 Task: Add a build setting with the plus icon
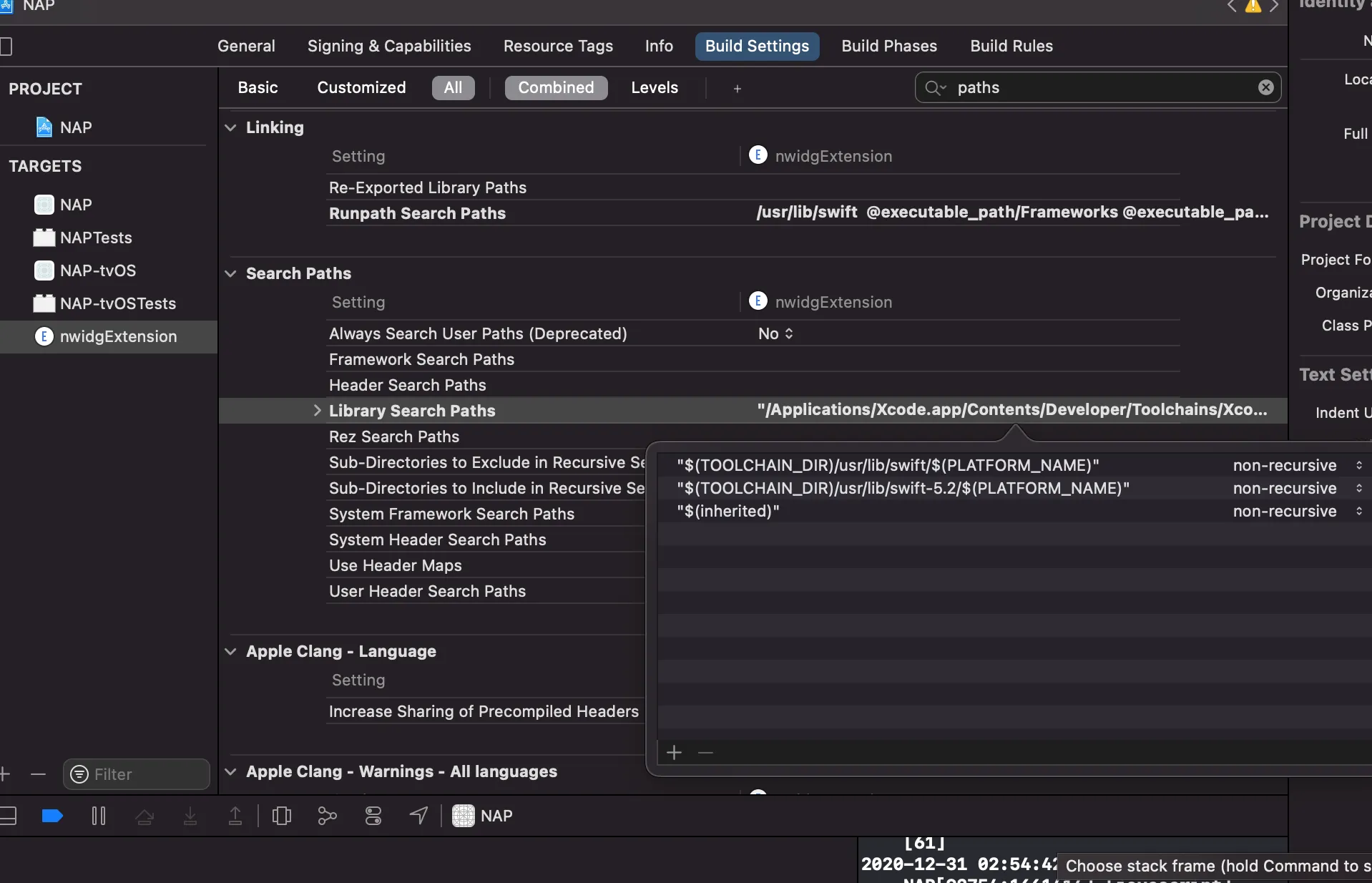click(x=738, y=88)
